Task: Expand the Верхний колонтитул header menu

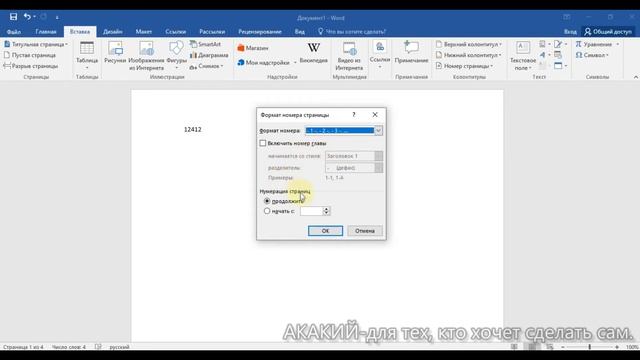Action: click(x=469, y=44)
